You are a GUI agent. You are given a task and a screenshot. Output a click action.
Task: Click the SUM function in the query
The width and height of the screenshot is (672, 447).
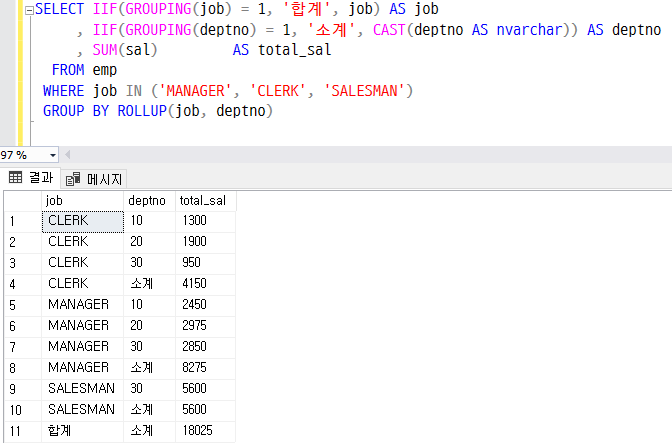click(x=105, y=50)
